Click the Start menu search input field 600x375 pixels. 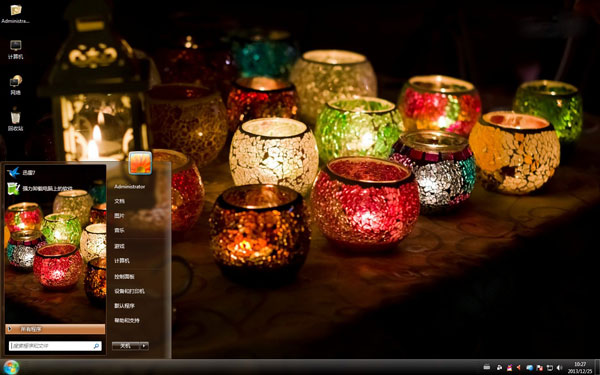click(x=55, y=346)
